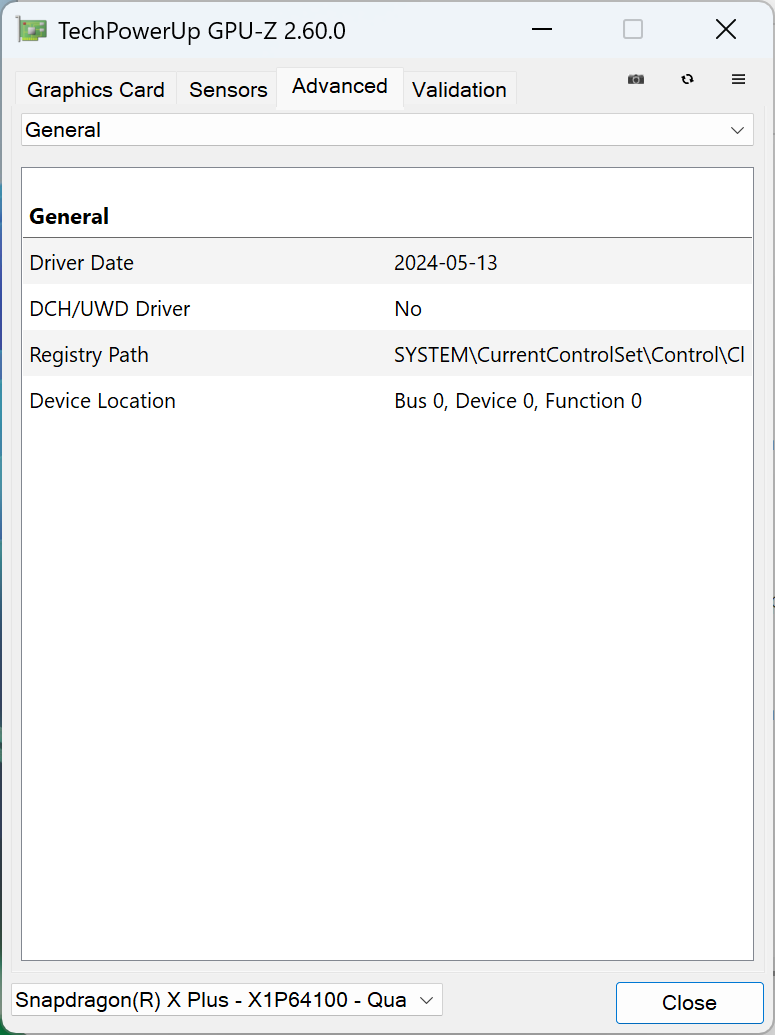
Task: Click the GPU-Z app icon in title bar
Action: tap(32, 30)
